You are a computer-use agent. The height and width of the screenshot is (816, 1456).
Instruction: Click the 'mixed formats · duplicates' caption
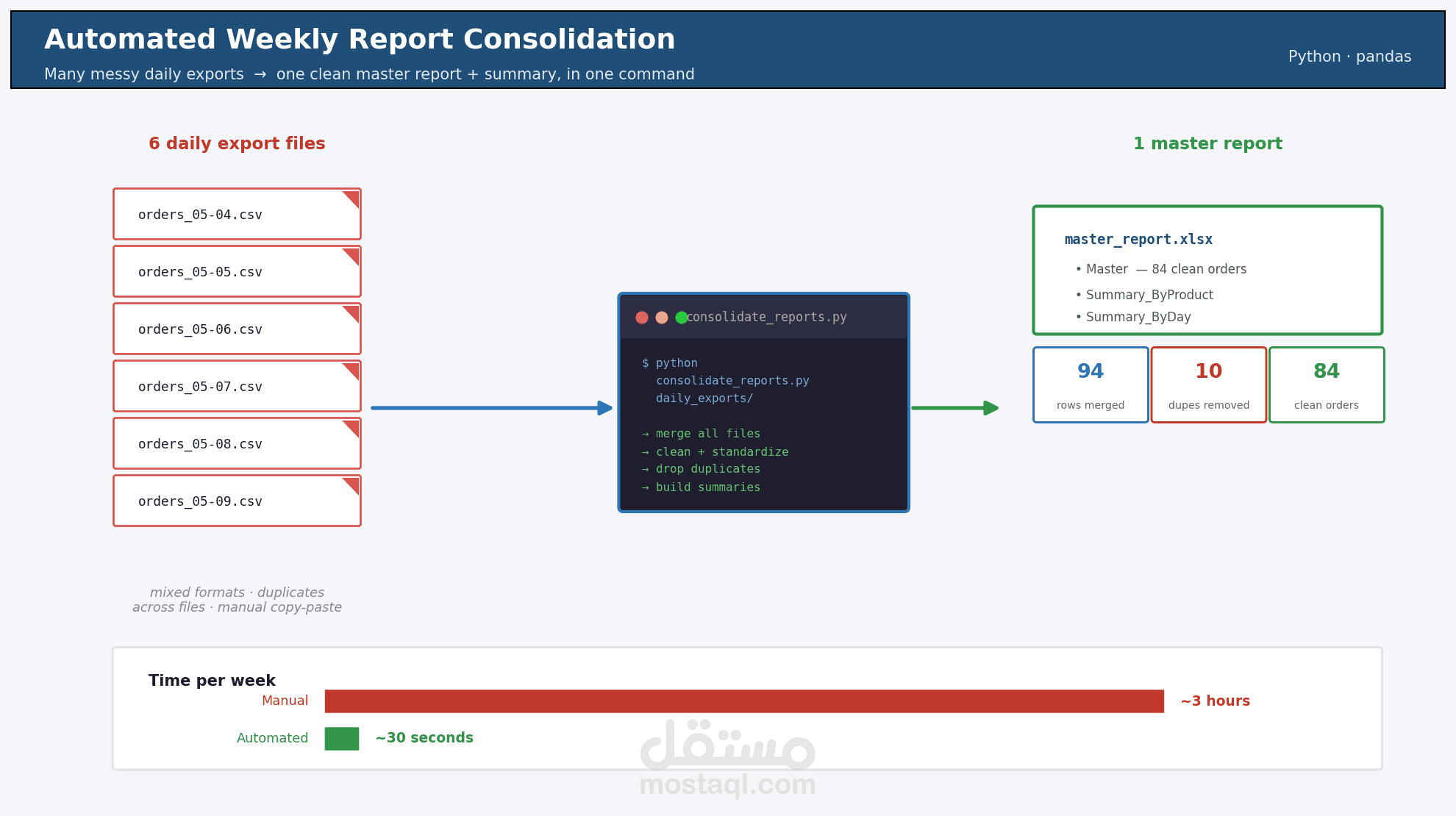coord(237,593)
